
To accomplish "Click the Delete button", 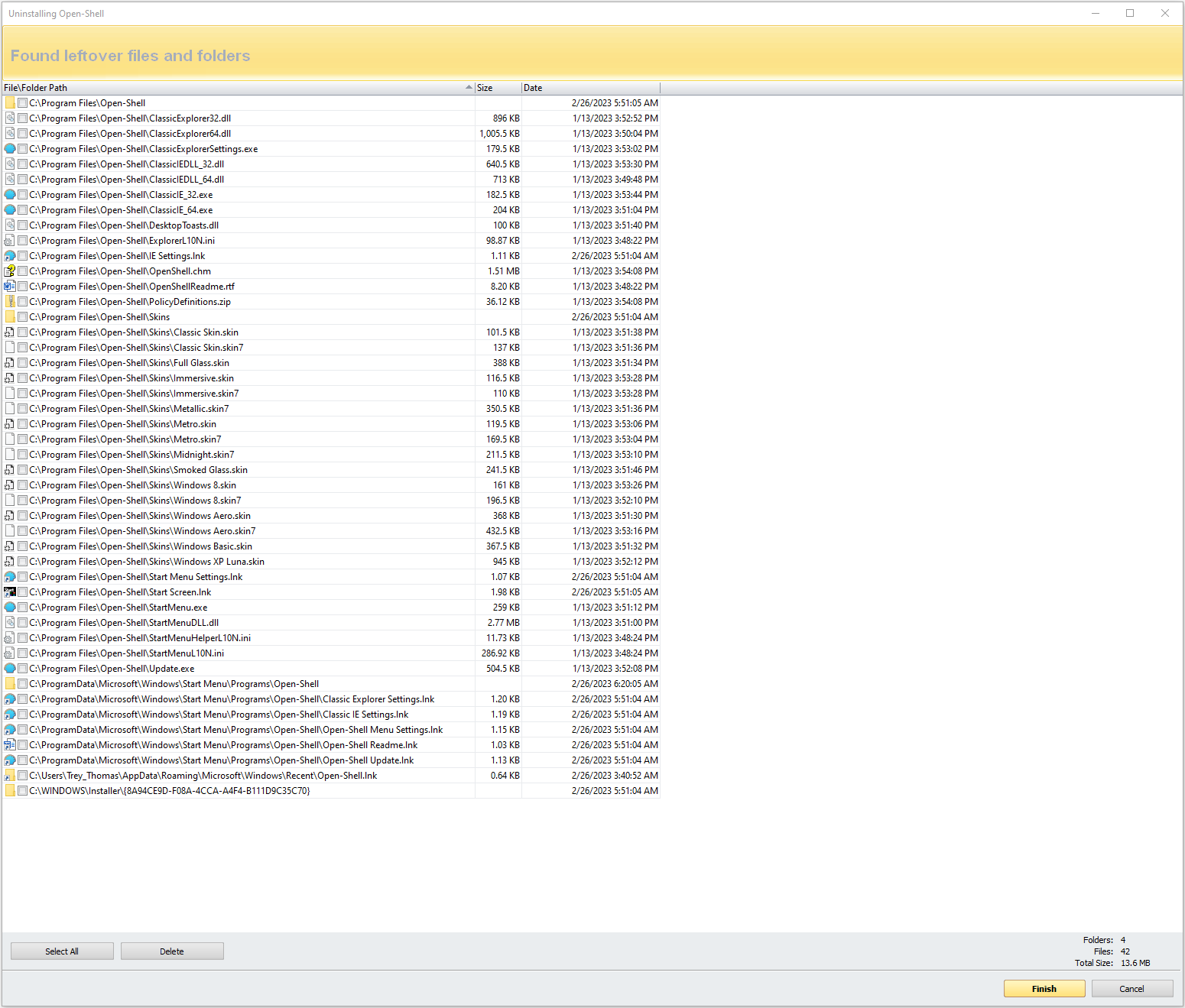I will click(172, 951).
